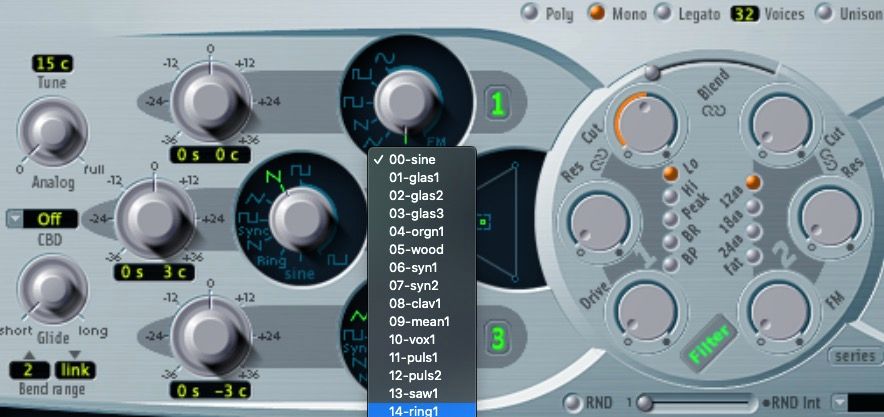Enable Poly voice mode

[x=526, y=14]
